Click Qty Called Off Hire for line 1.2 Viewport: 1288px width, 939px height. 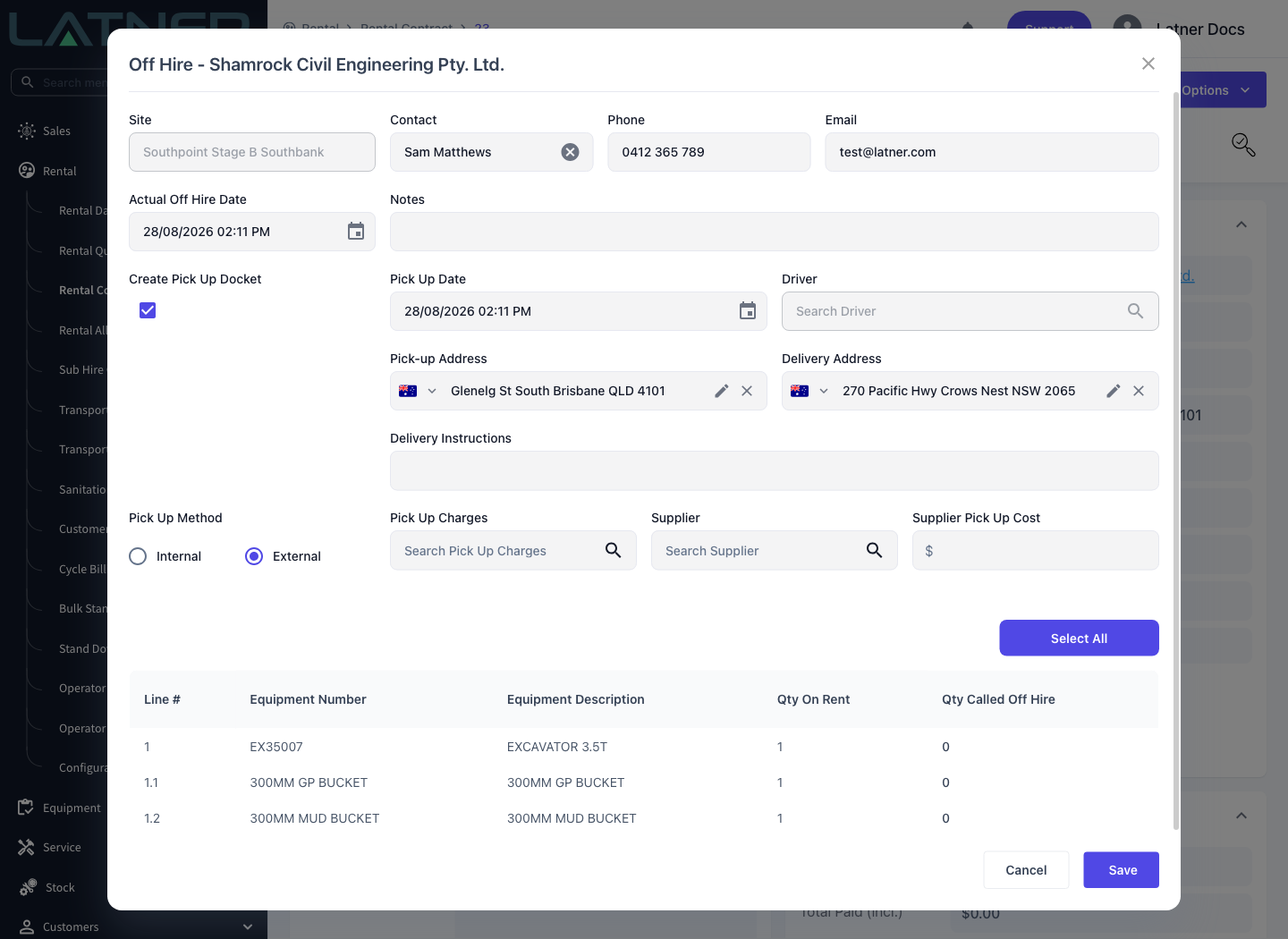[945, 818]
